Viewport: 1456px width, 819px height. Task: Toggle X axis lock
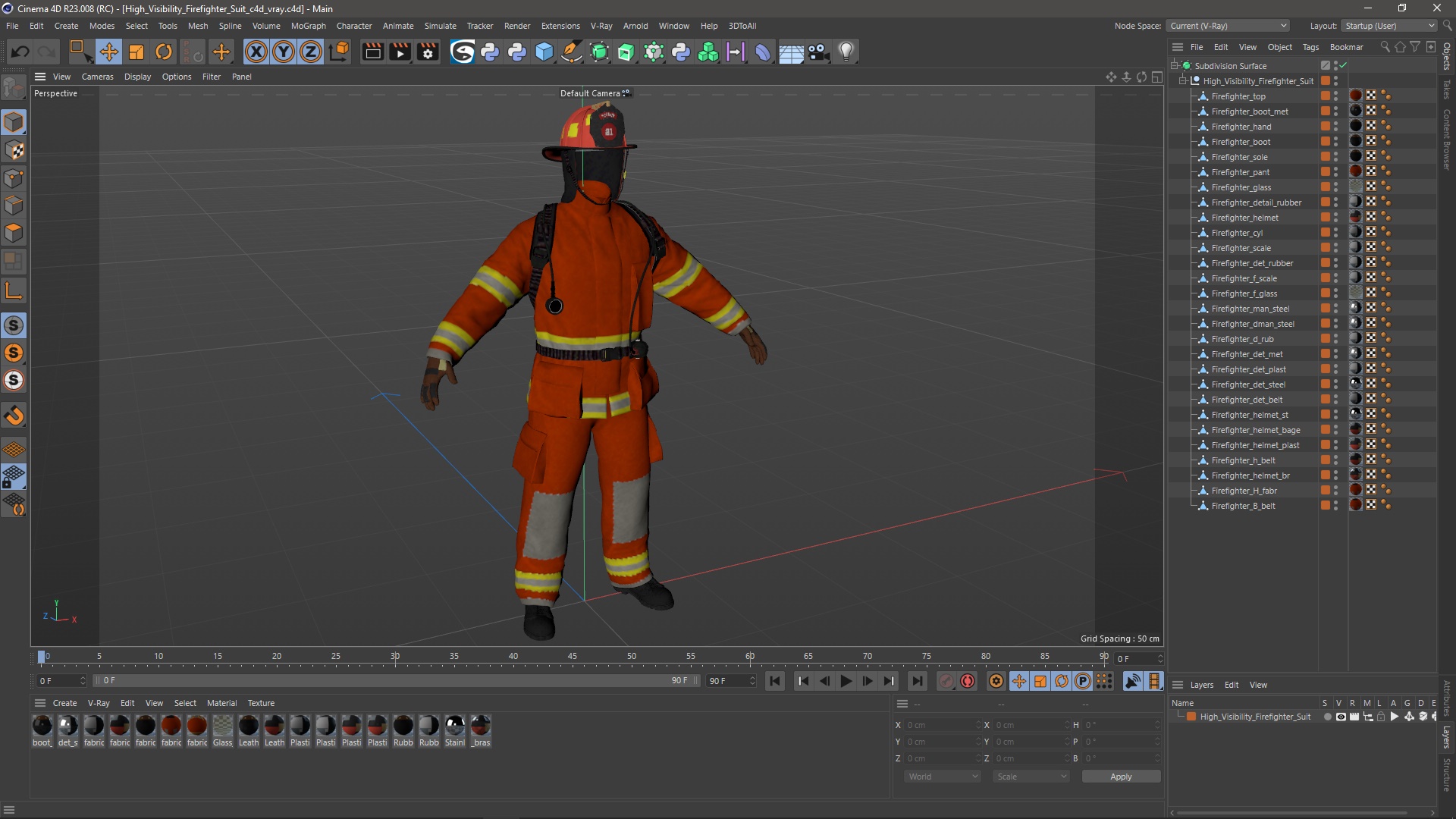pyautogui.click(x=256, y=52)
